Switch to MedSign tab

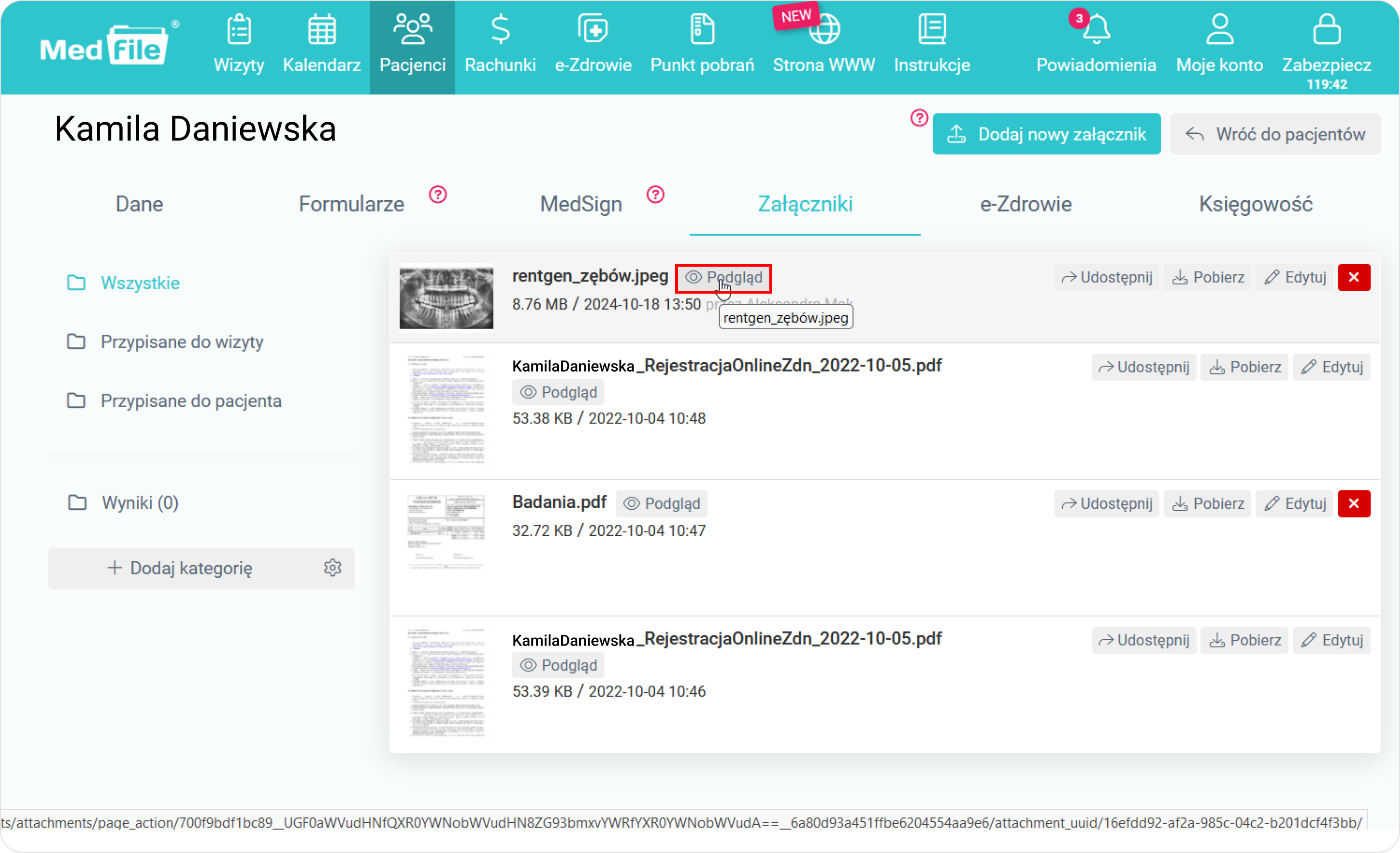coord(580,204)
